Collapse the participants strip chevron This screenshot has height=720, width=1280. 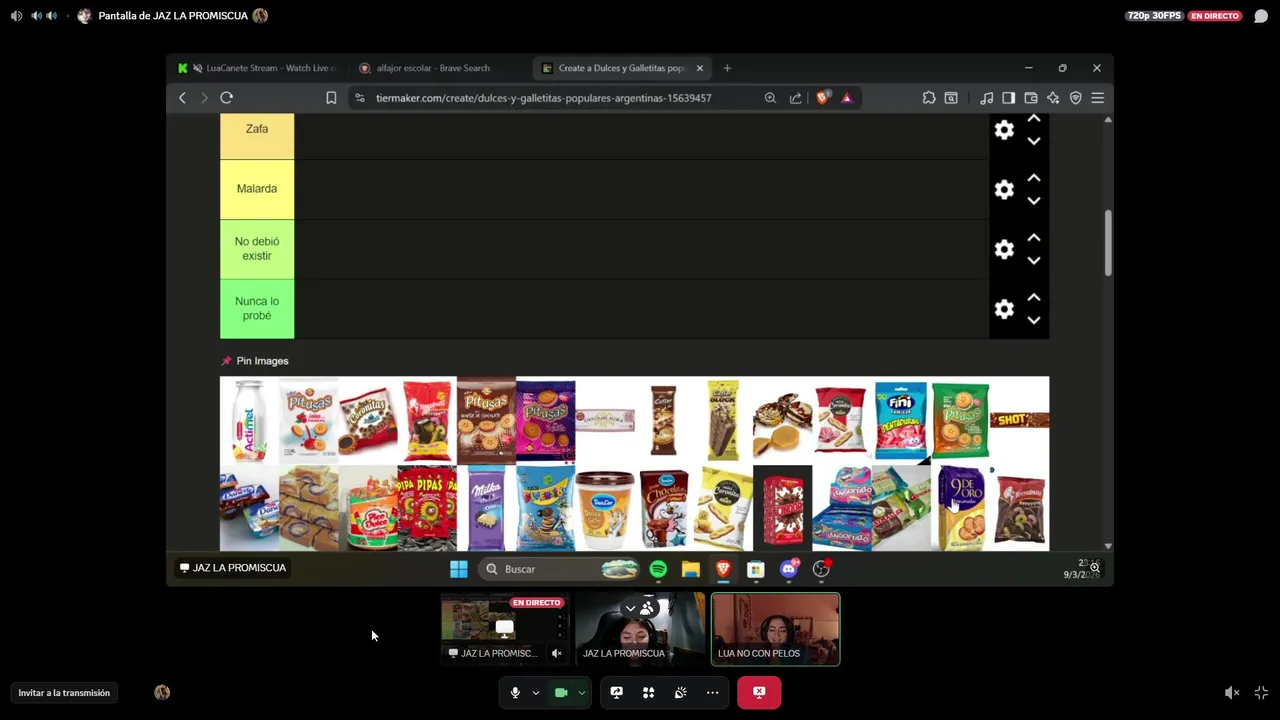(x=630, y=608)
